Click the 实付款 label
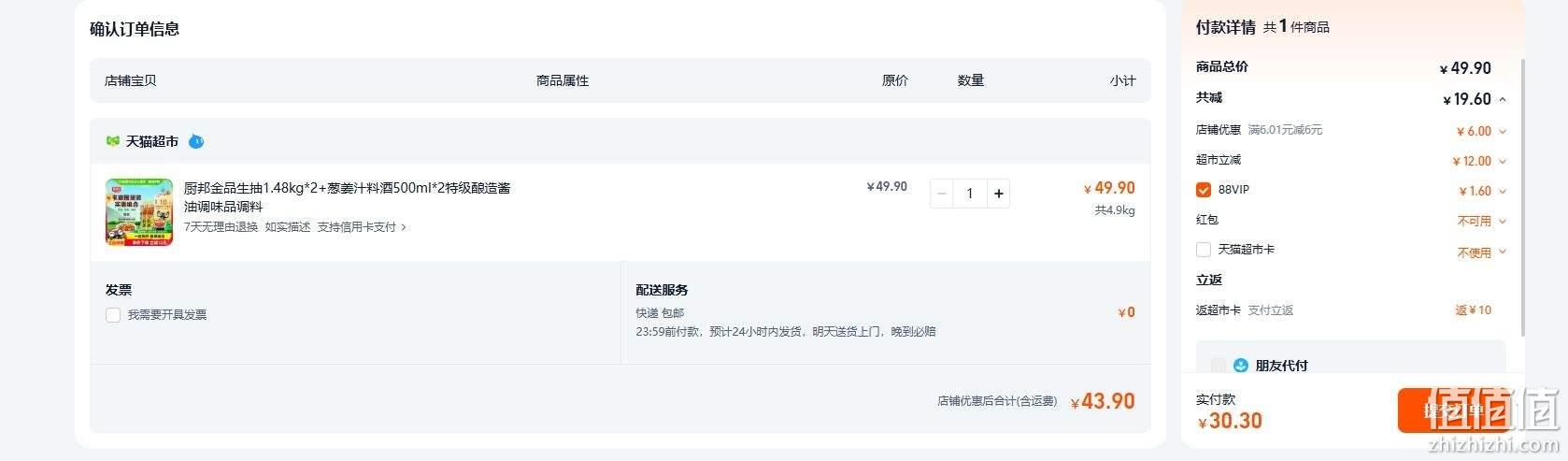This screenshot has height=461, width=1568. tap(1216, 399)
